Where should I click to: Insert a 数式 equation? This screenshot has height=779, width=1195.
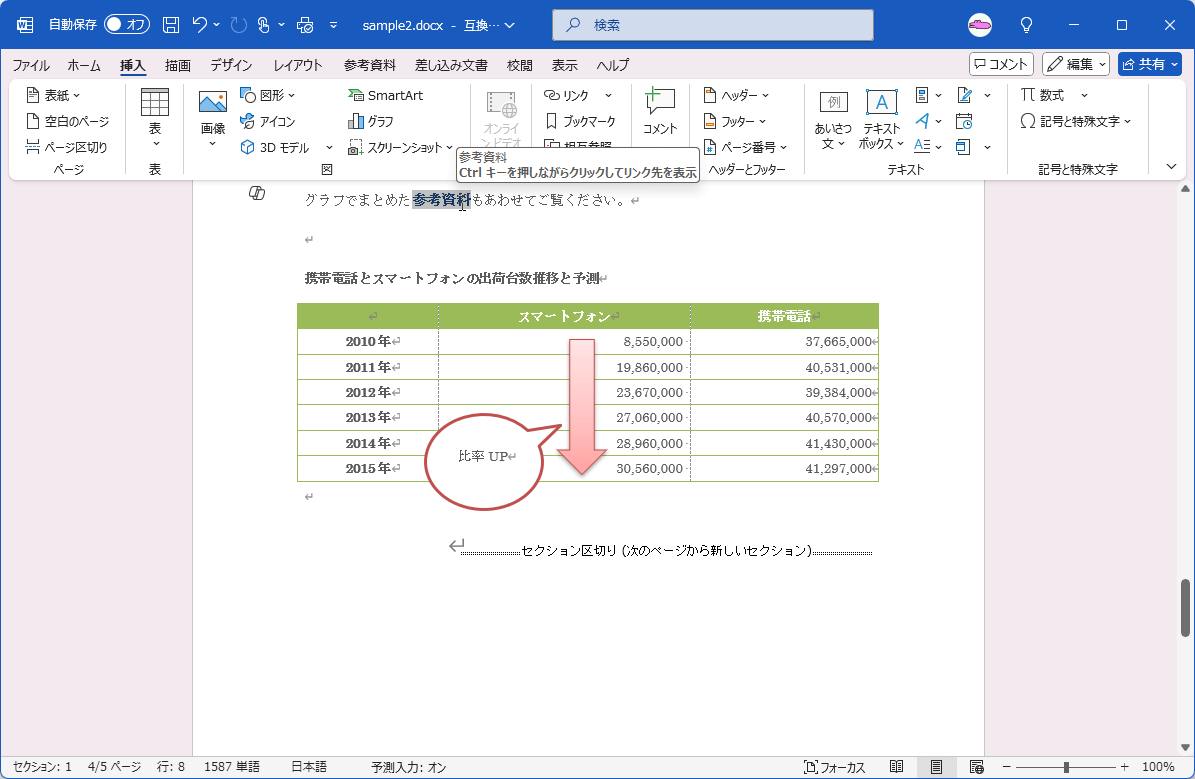point(1043,95)
